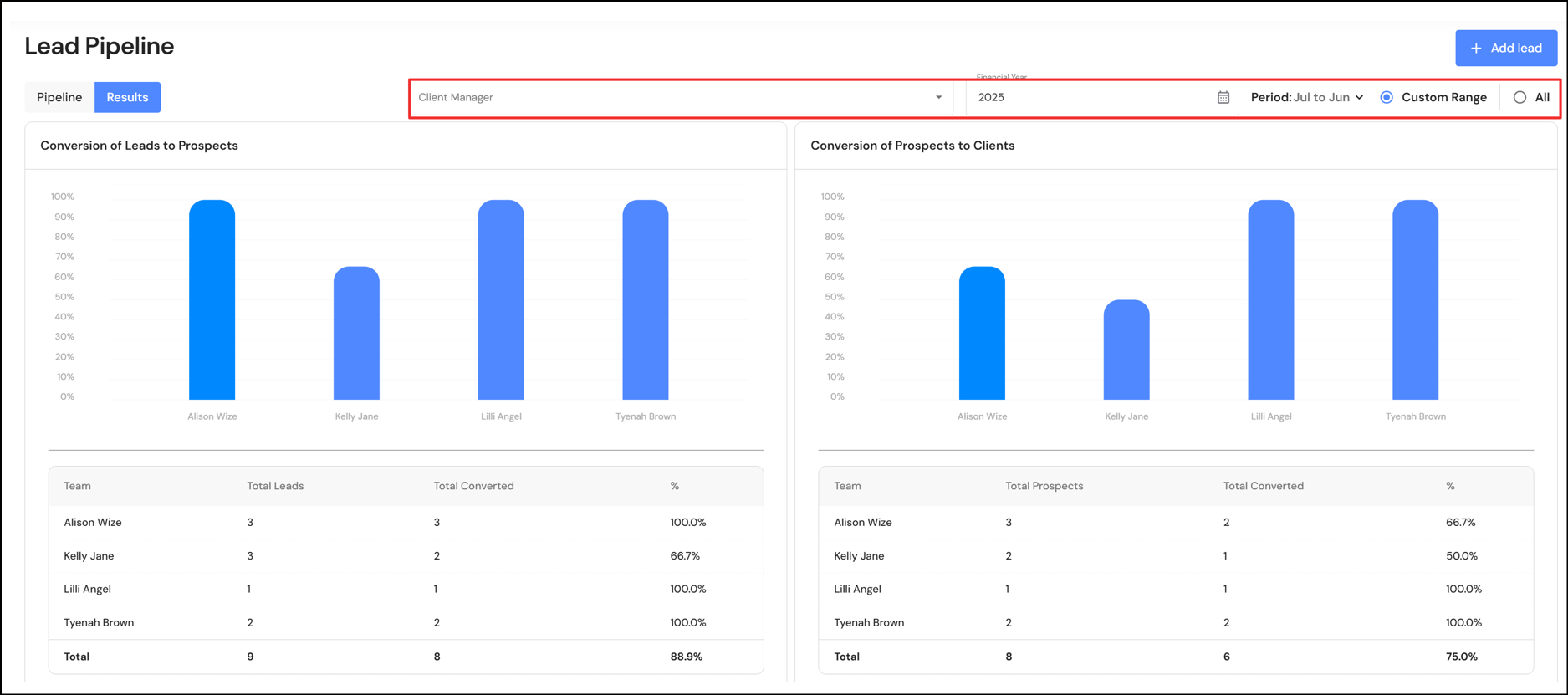Click the 'Conversion of Leads to Prospects' heading
Image resolution: width=1568 pixels, height=695 pixels.
[x=139, y=146]
